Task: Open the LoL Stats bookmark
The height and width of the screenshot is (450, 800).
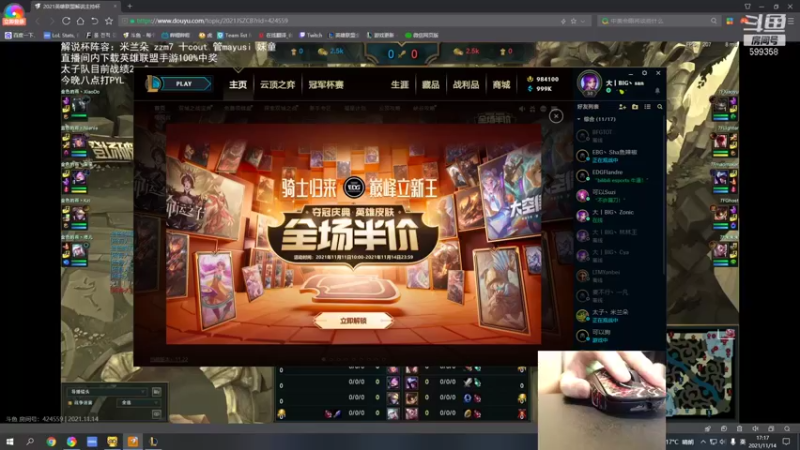Action: (x=60, y=35)
